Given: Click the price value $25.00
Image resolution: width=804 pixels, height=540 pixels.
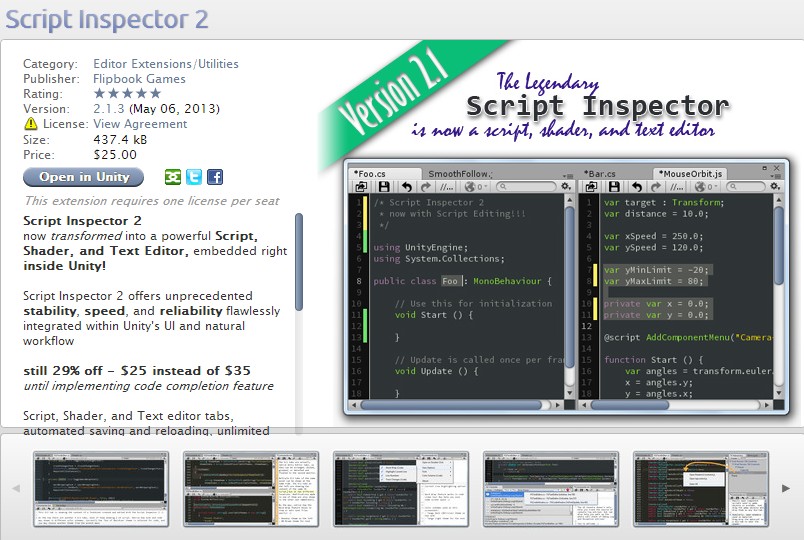Looking at the screenshot, I should pos(115,154).
